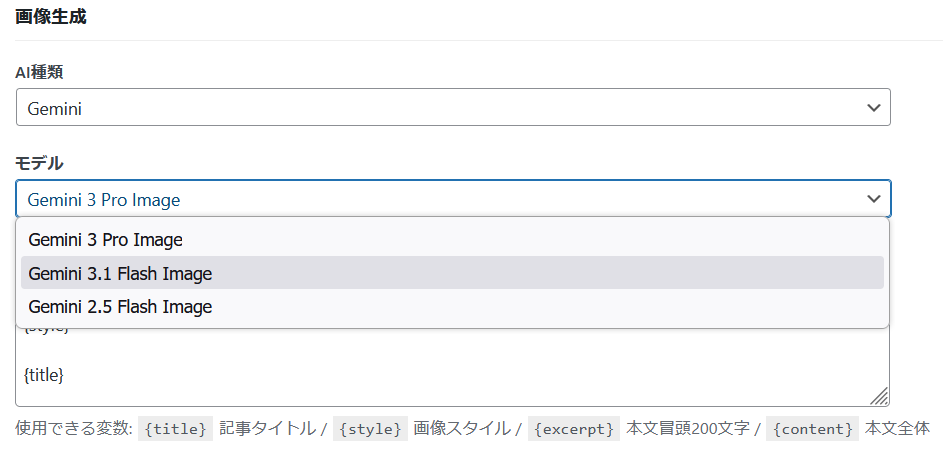This screenshot has width=943, height=453.
Task: Click the AI種類 field label
Action: [41, 72]
